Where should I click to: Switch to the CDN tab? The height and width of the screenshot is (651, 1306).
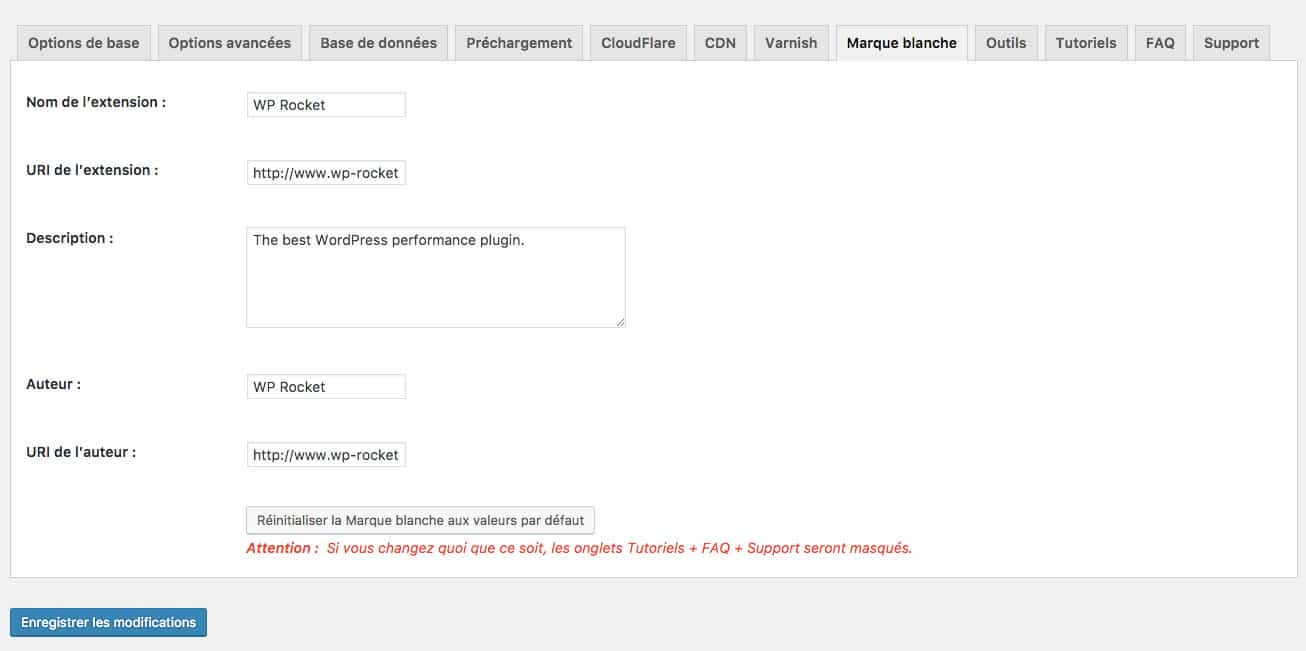720,43
